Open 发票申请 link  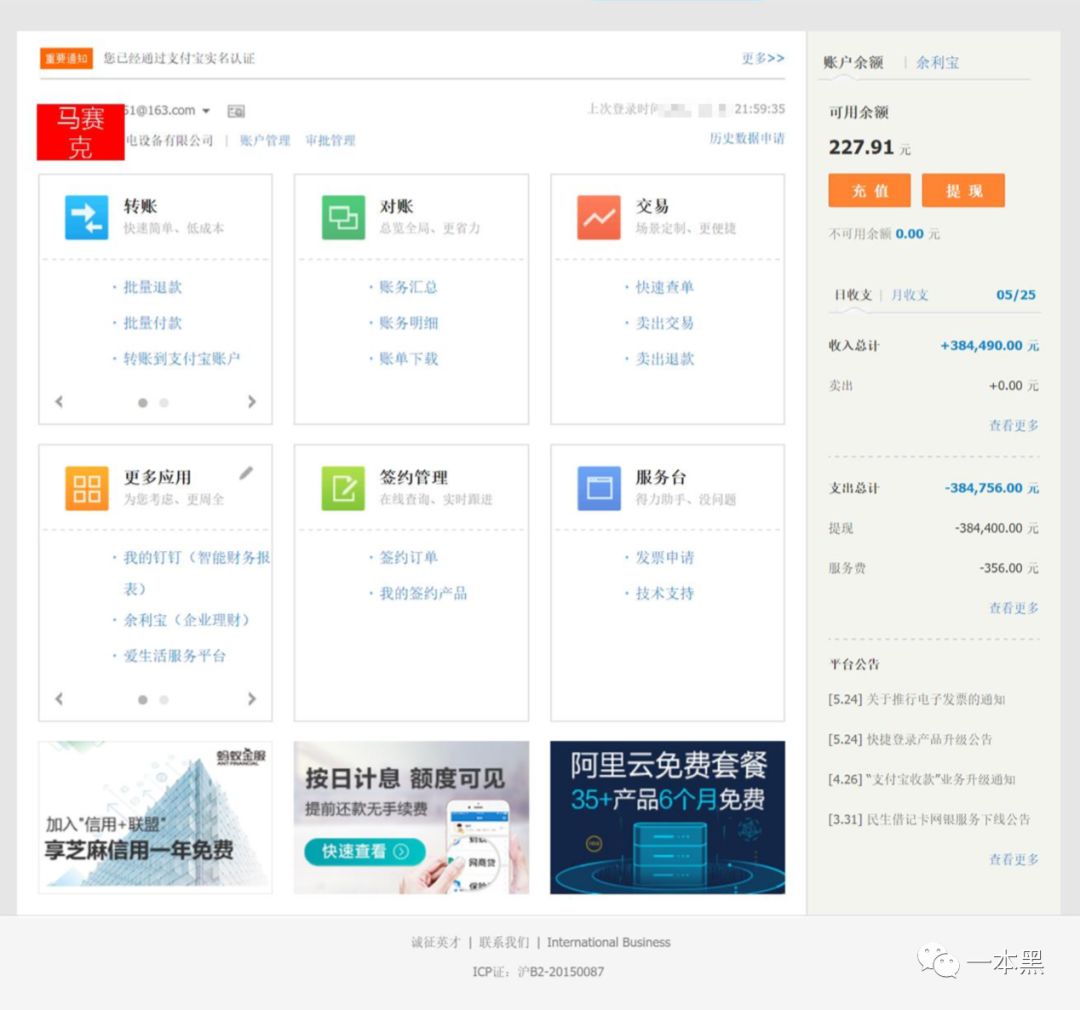664,557
